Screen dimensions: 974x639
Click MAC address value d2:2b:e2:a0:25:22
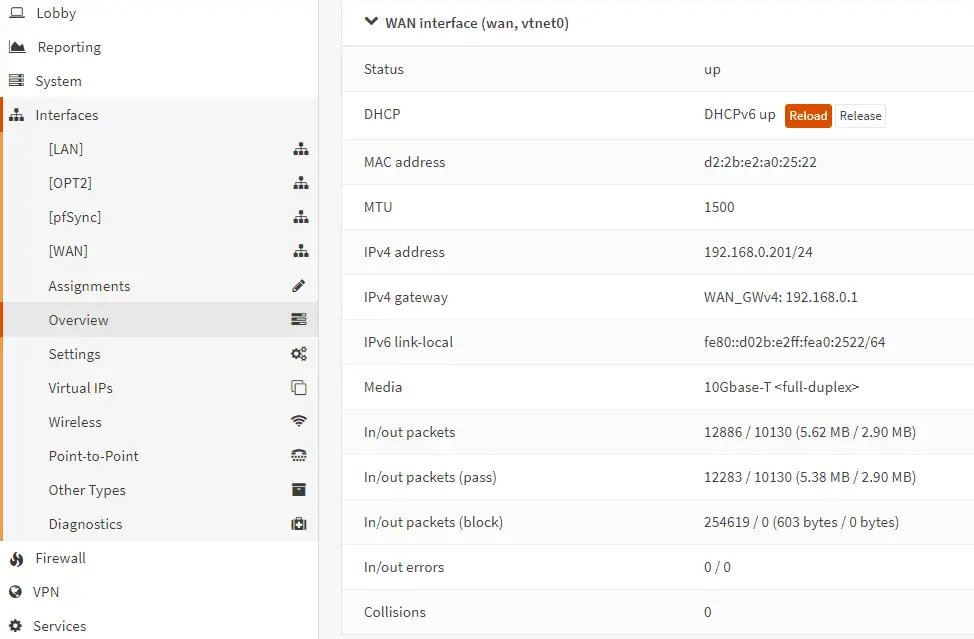click(760, 162)
